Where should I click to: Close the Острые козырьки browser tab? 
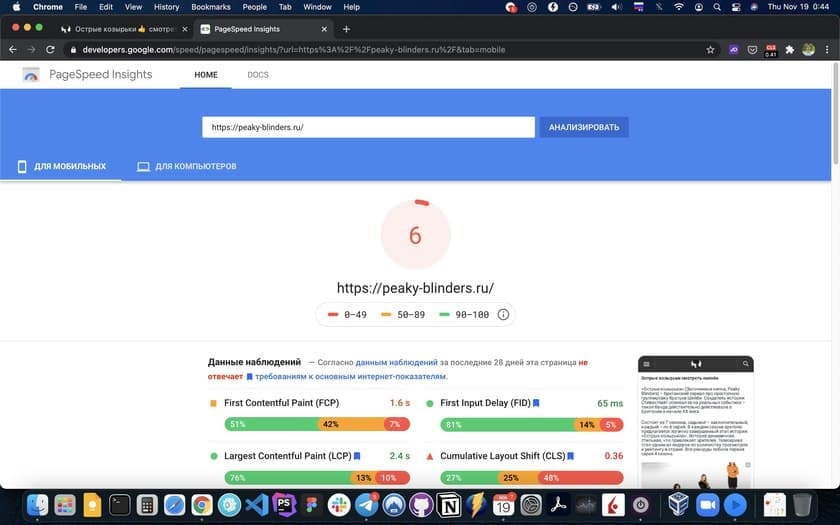tap(185, 29)
